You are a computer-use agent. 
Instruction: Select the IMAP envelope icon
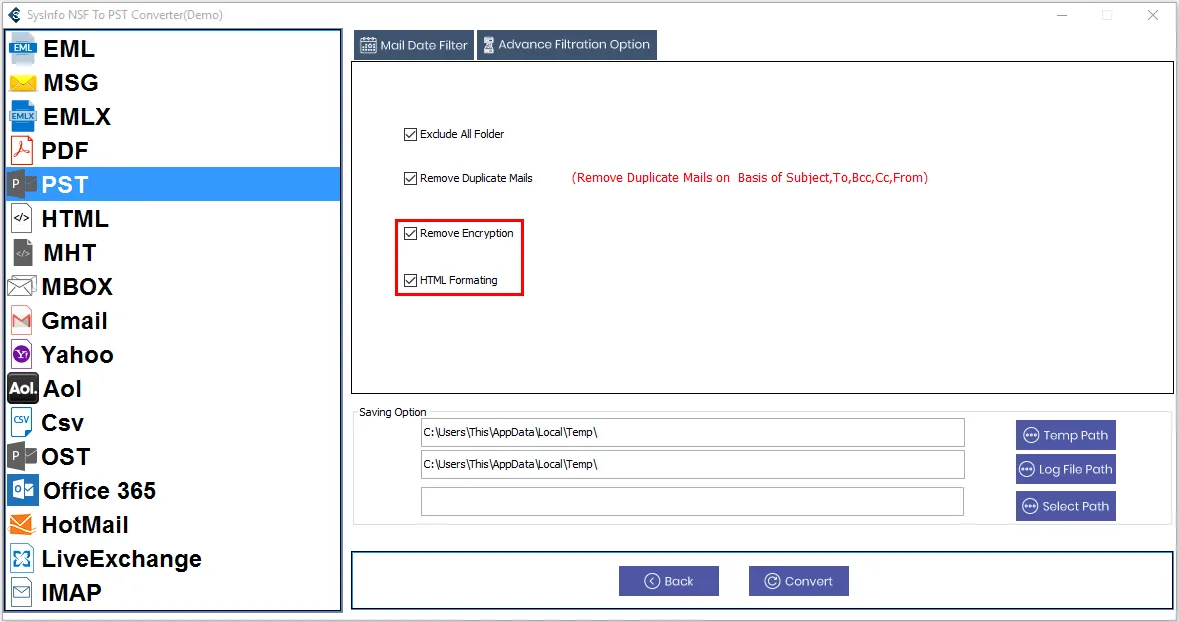(22, 593)
